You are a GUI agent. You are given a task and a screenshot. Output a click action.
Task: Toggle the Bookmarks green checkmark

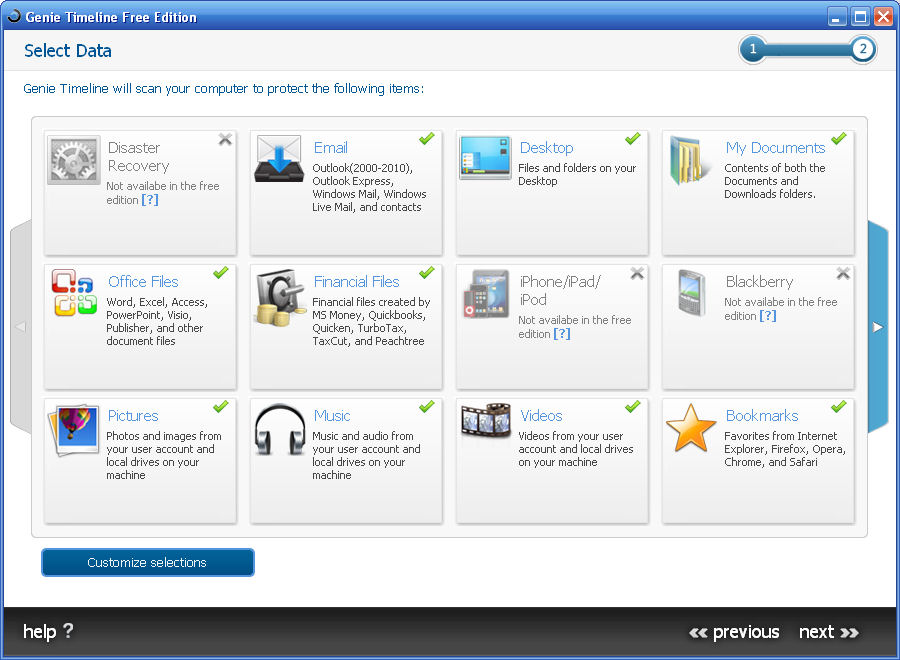[x=839, y=407]
